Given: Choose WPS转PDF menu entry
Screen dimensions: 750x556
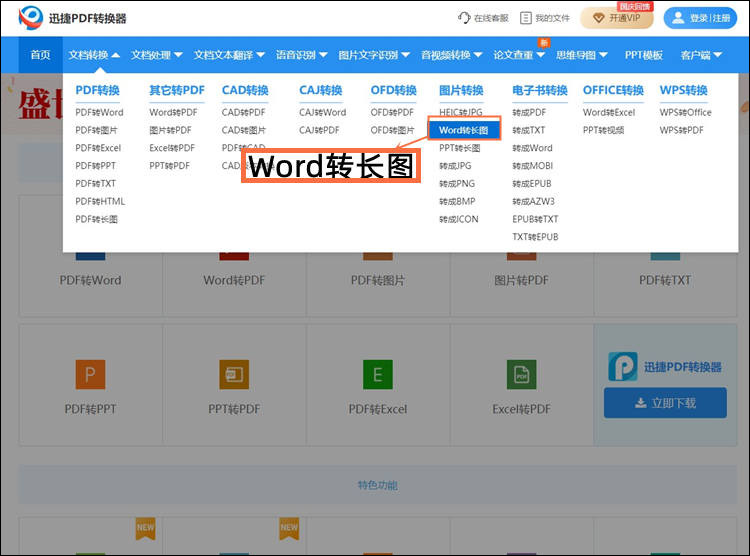Looking at the screenshot, I should [x=682, y=130].
